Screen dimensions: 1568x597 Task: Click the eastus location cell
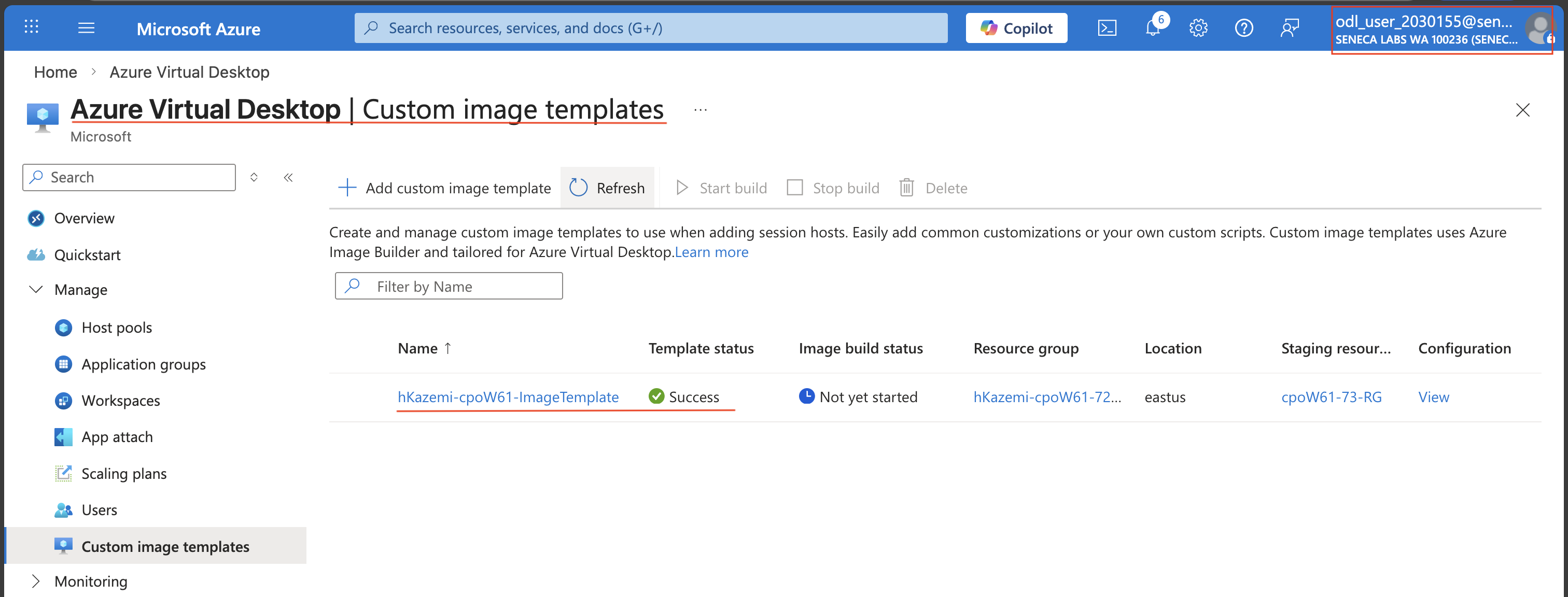(1165, 397)
